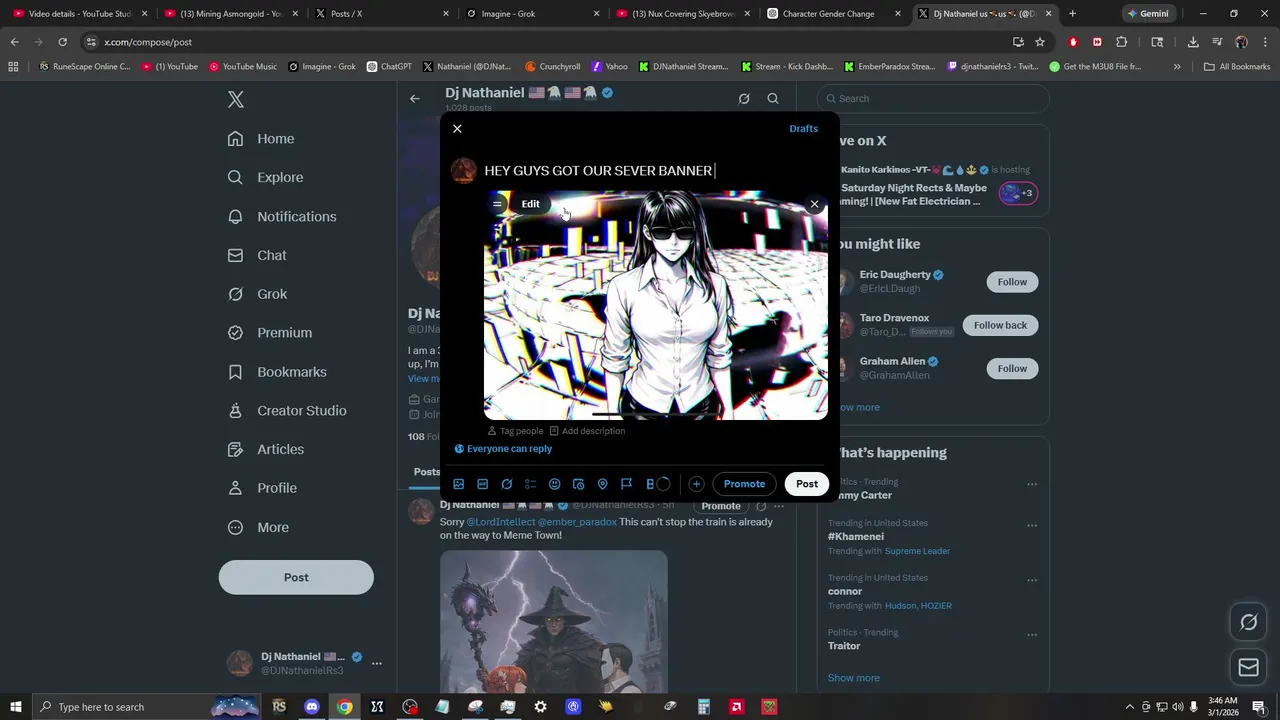The width and height of the screenshot is (1280, 720).
Task: Click the large sidebar Post button
Action: 296,577
